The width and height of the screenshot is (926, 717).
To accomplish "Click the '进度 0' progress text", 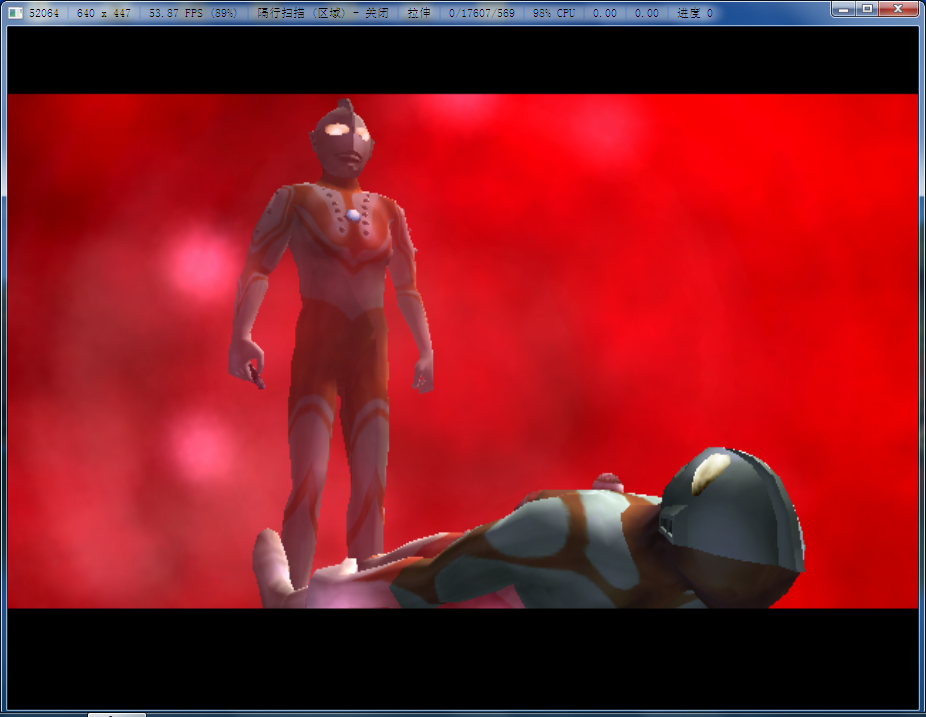I will 694,13.
